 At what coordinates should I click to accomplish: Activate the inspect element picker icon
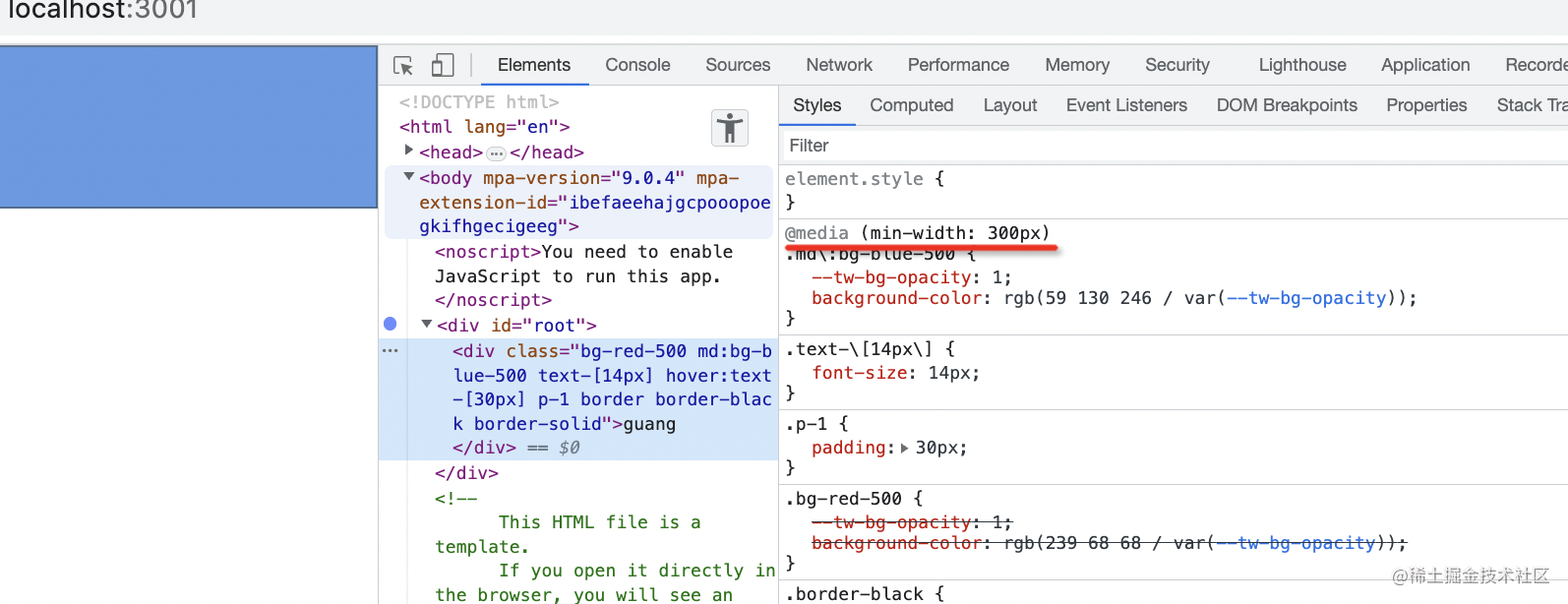[x=403, y=65]
